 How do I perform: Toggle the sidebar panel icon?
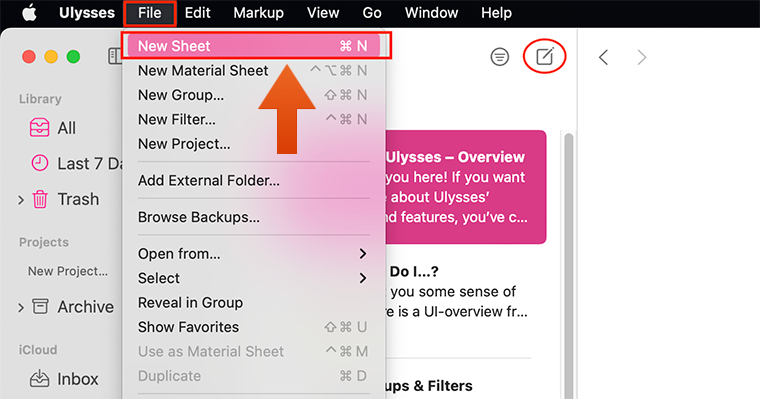point(115,56)
